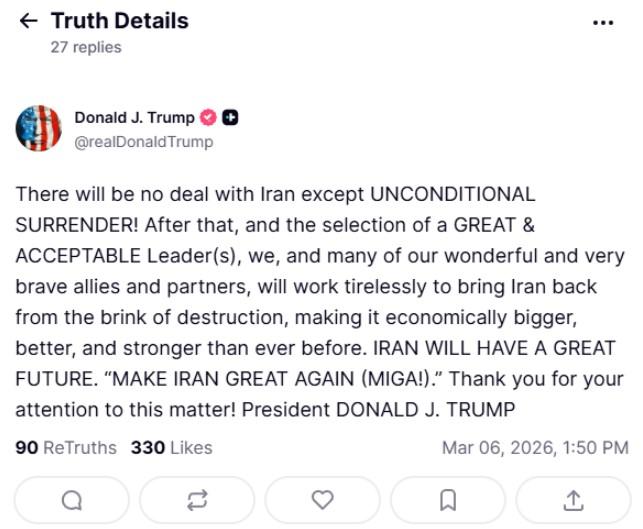Share the post via the upload icon
This screenshot has width=643, height=529.
coord(573,499)
